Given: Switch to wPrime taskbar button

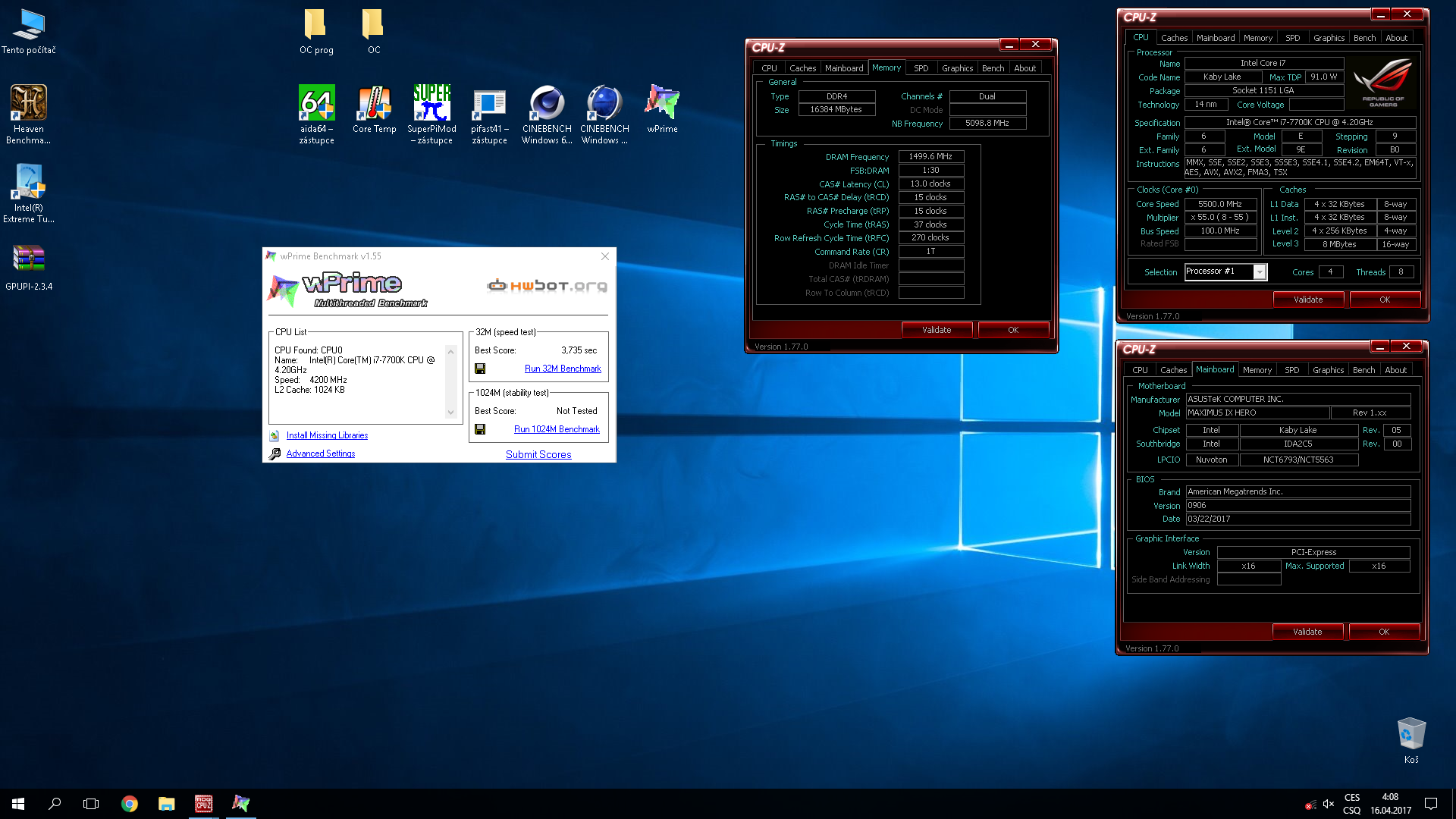Looking at the screenshot, I should 240,804.
